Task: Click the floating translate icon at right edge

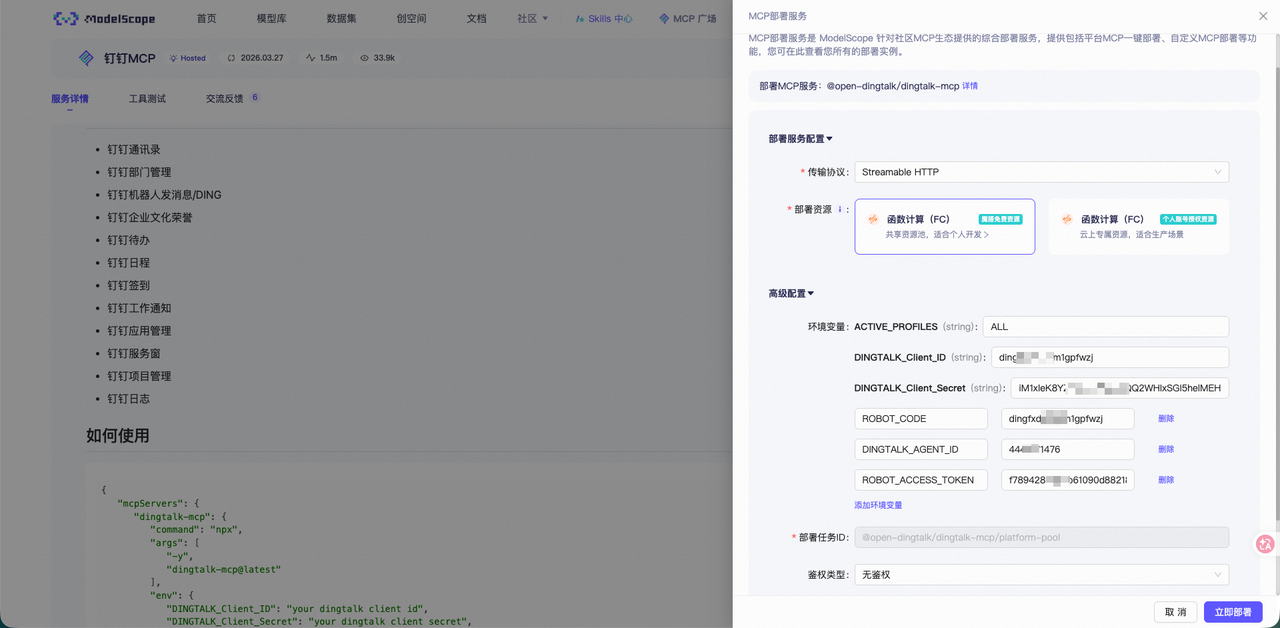Action: point(1265,544)
